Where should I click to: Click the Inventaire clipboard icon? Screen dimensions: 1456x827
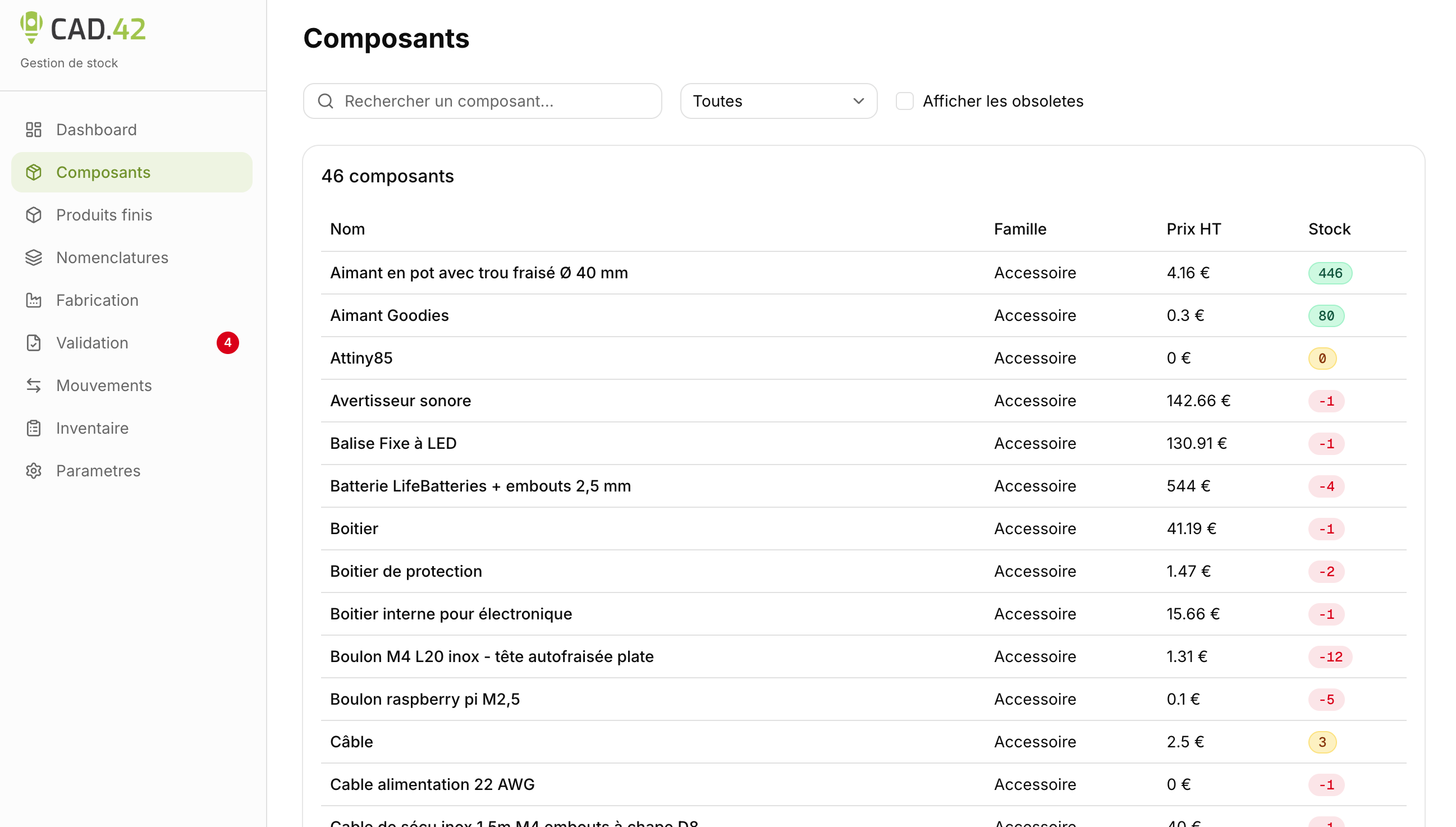point(34,428)
